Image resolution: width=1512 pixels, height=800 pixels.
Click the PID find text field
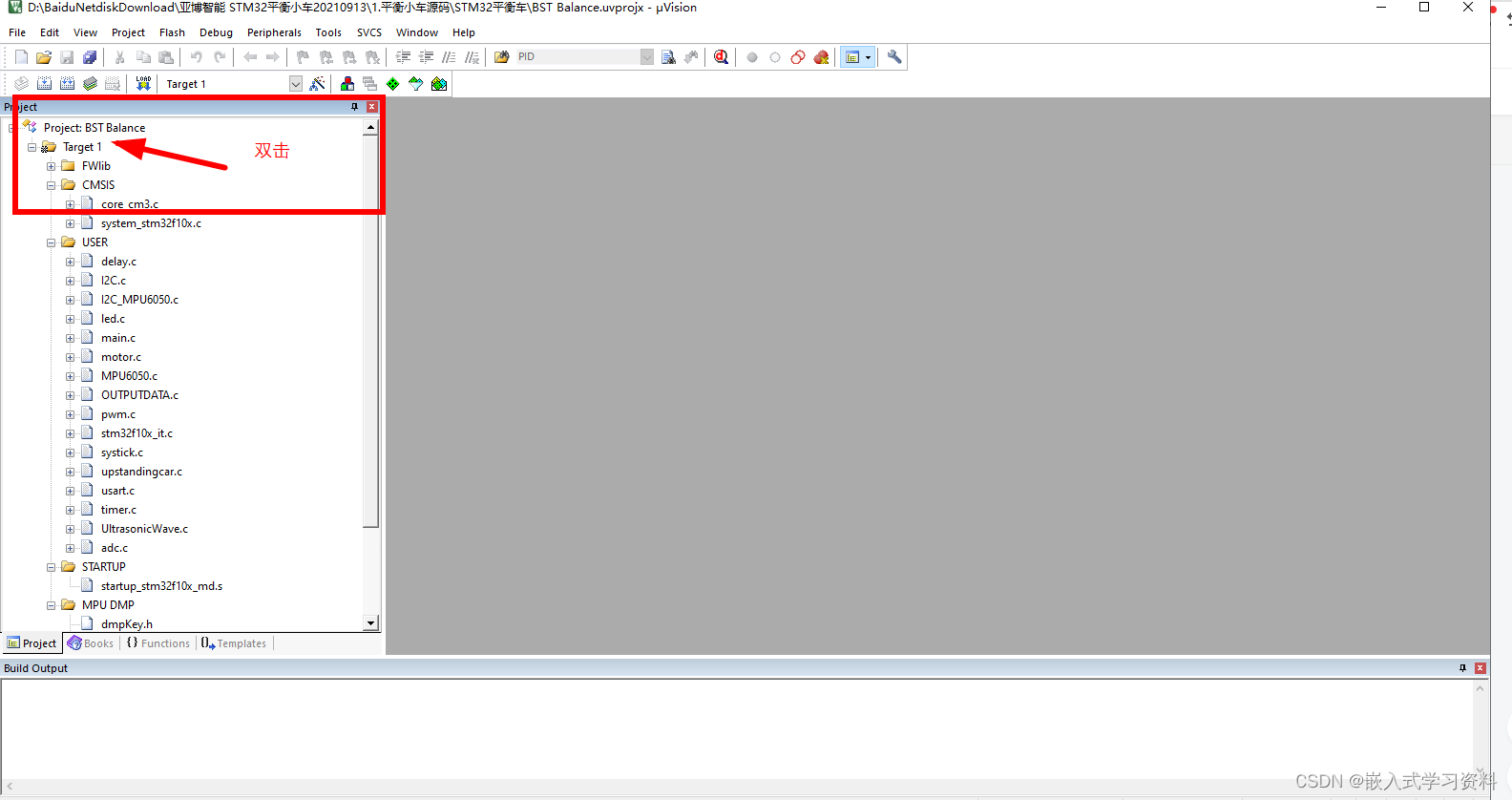(x=577, y=57)
